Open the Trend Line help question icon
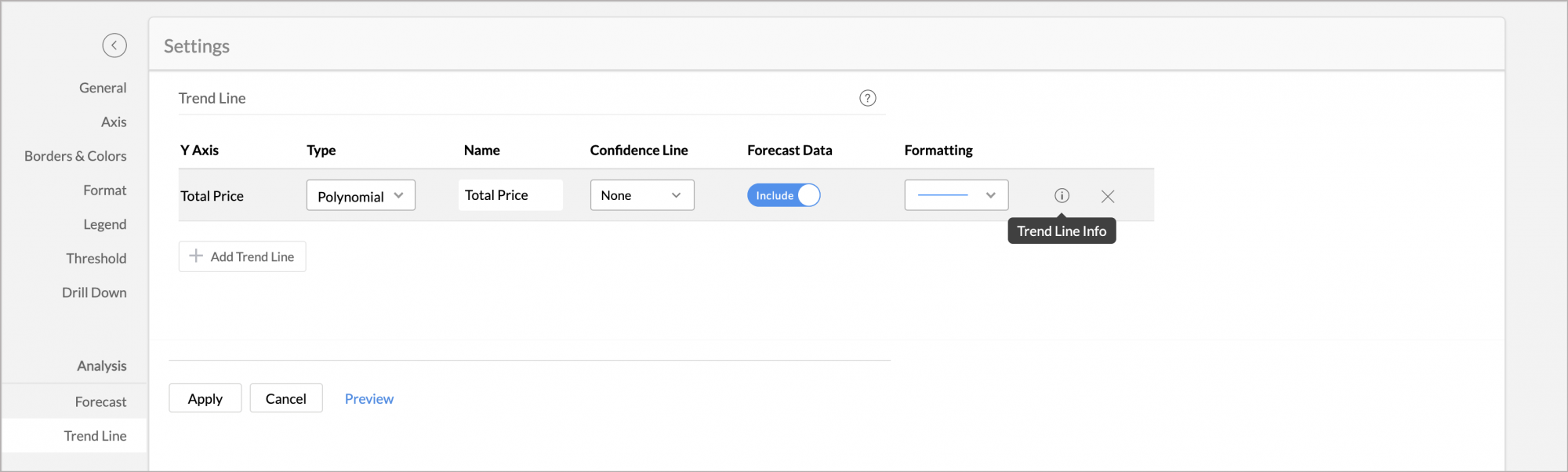Screen dimensions: 1568x472 (x=867, y=98)
